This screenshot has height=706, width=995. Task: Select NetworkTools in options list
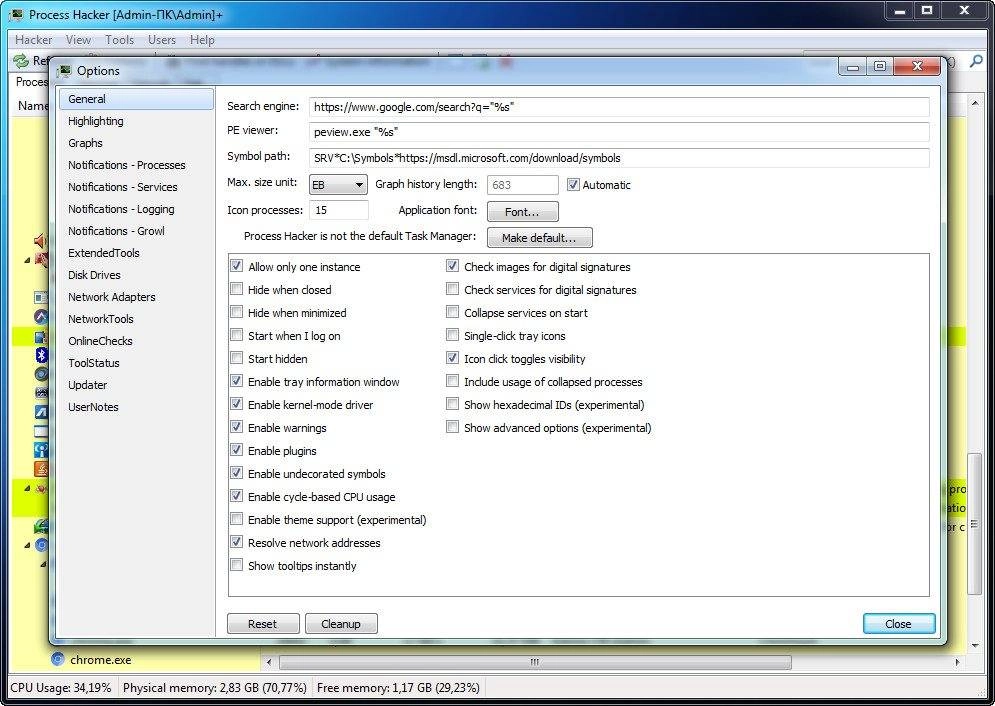pyautogui.click(x=100, y=319)
